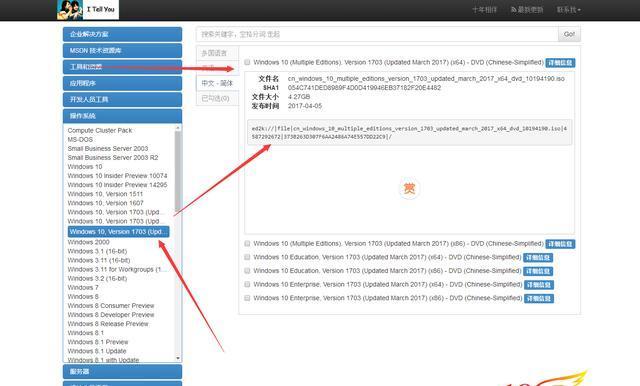Open the 联系我 dropdown menu
This screenshot has height=386, width=640.
click(569, 9)
